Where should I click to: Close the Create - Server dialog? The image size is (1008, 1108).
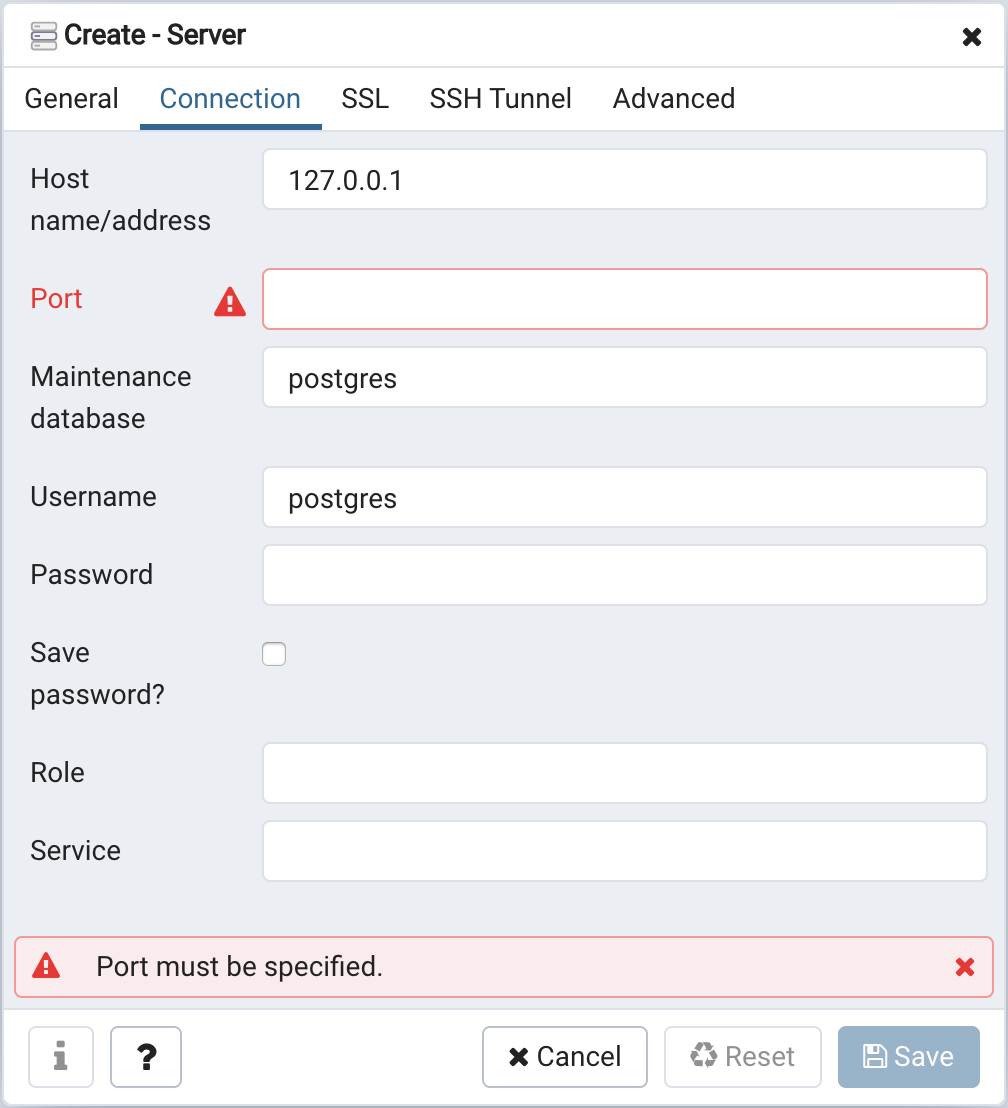pos(971,37)
